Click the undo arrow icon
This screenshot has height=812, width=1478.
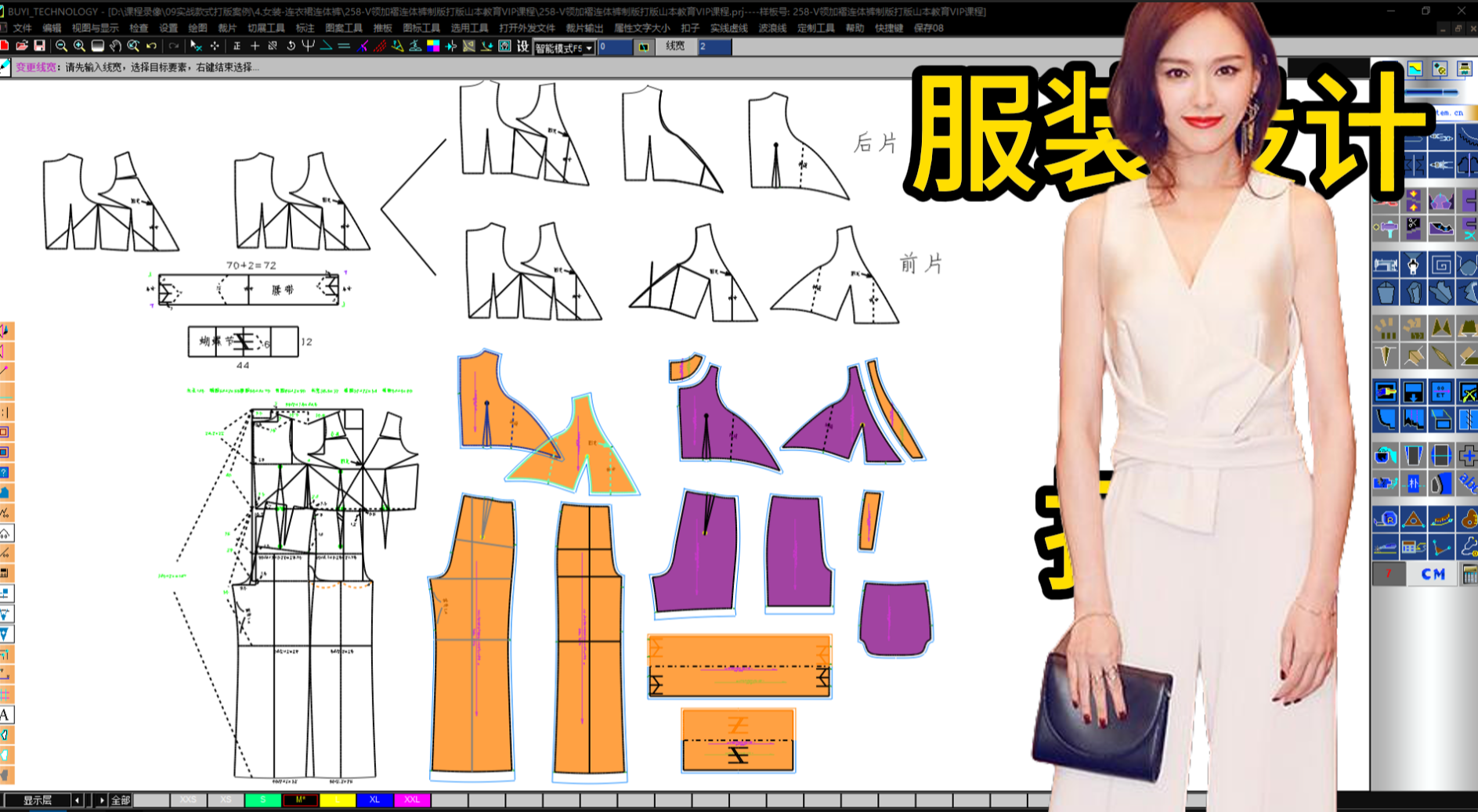[151, 46]
